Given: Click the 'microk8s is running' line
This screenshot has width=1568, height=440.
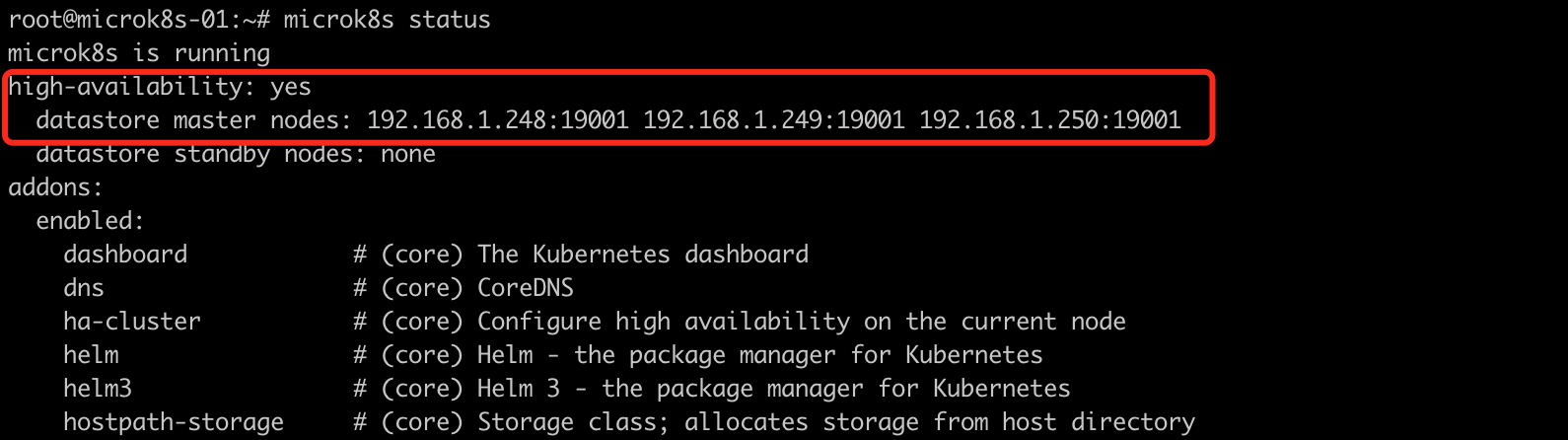Looking at the screenshot, I should 139,53.
